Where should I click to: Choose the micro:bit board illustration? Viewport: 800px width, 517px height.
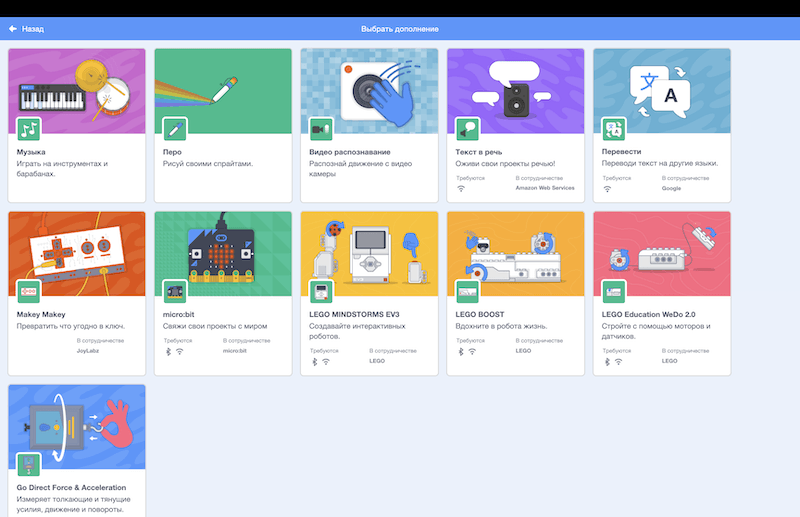(x=222, y=250)
